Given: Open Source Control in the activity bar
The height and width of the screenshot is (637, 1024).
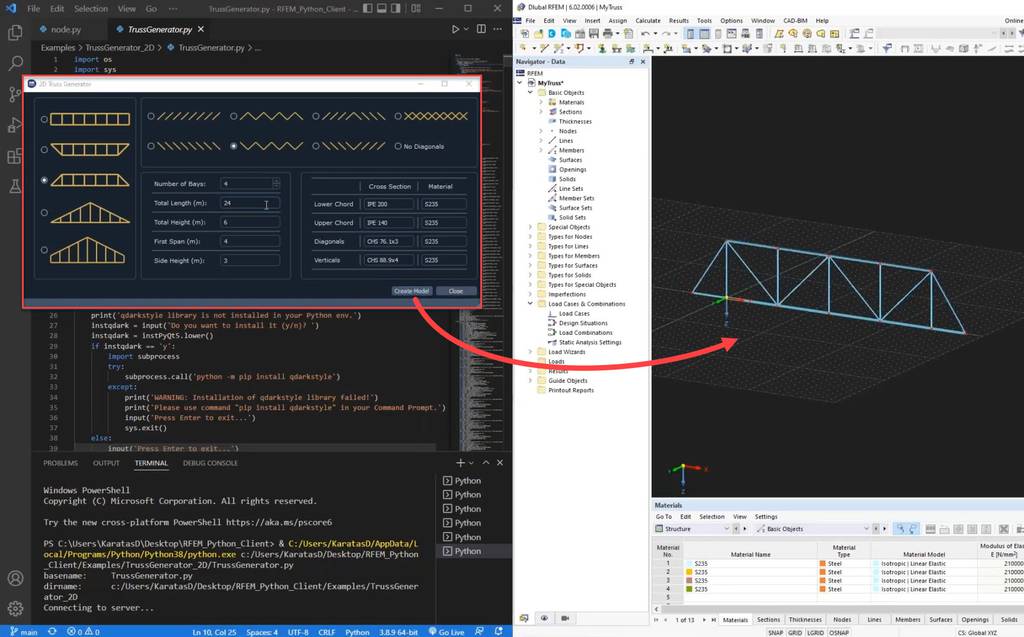Looking at the screenshot, I should [x=15, y=94].
